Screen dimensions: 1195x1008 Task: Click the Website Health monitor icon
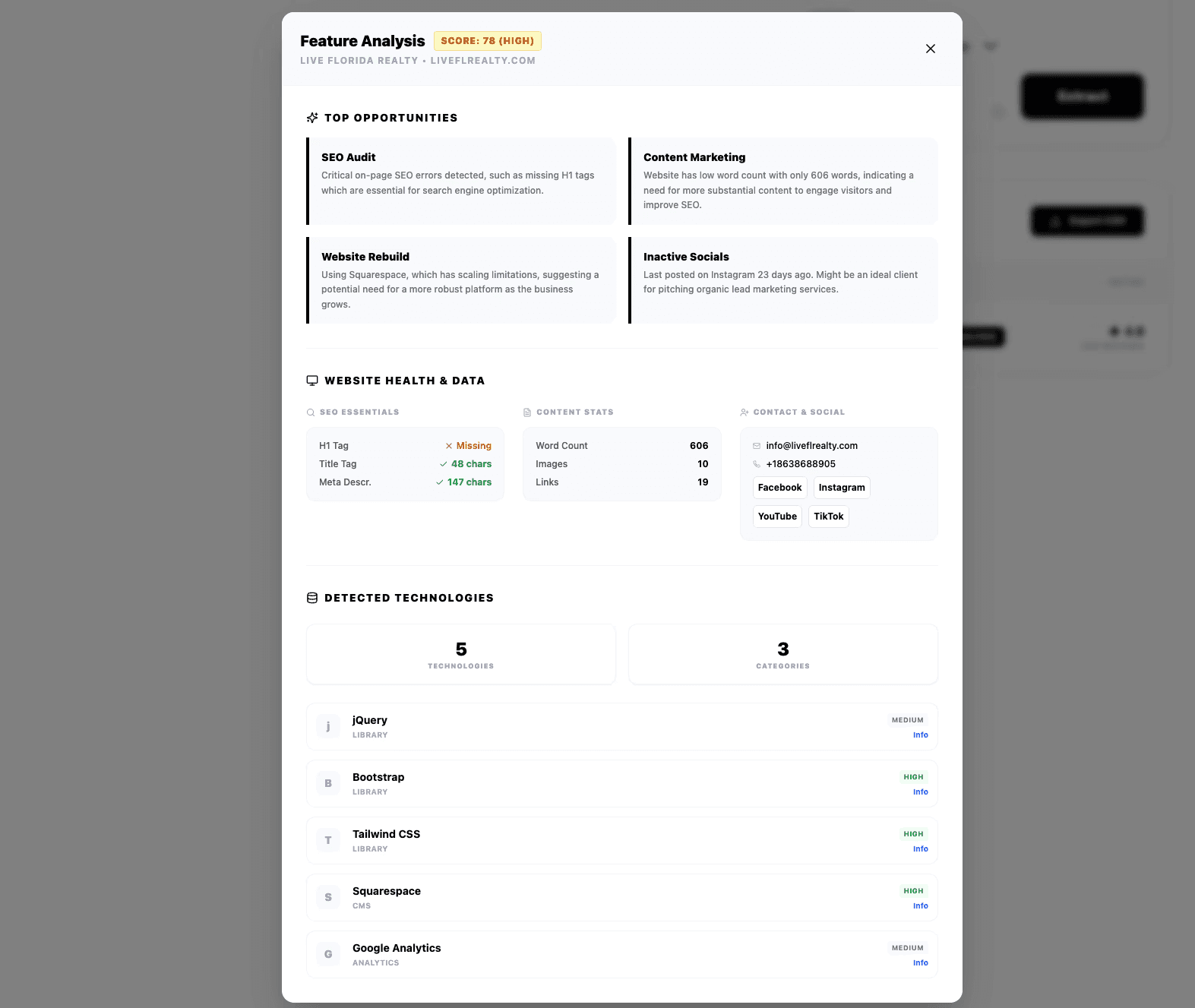pyautogui.click(x=312, y=381)
